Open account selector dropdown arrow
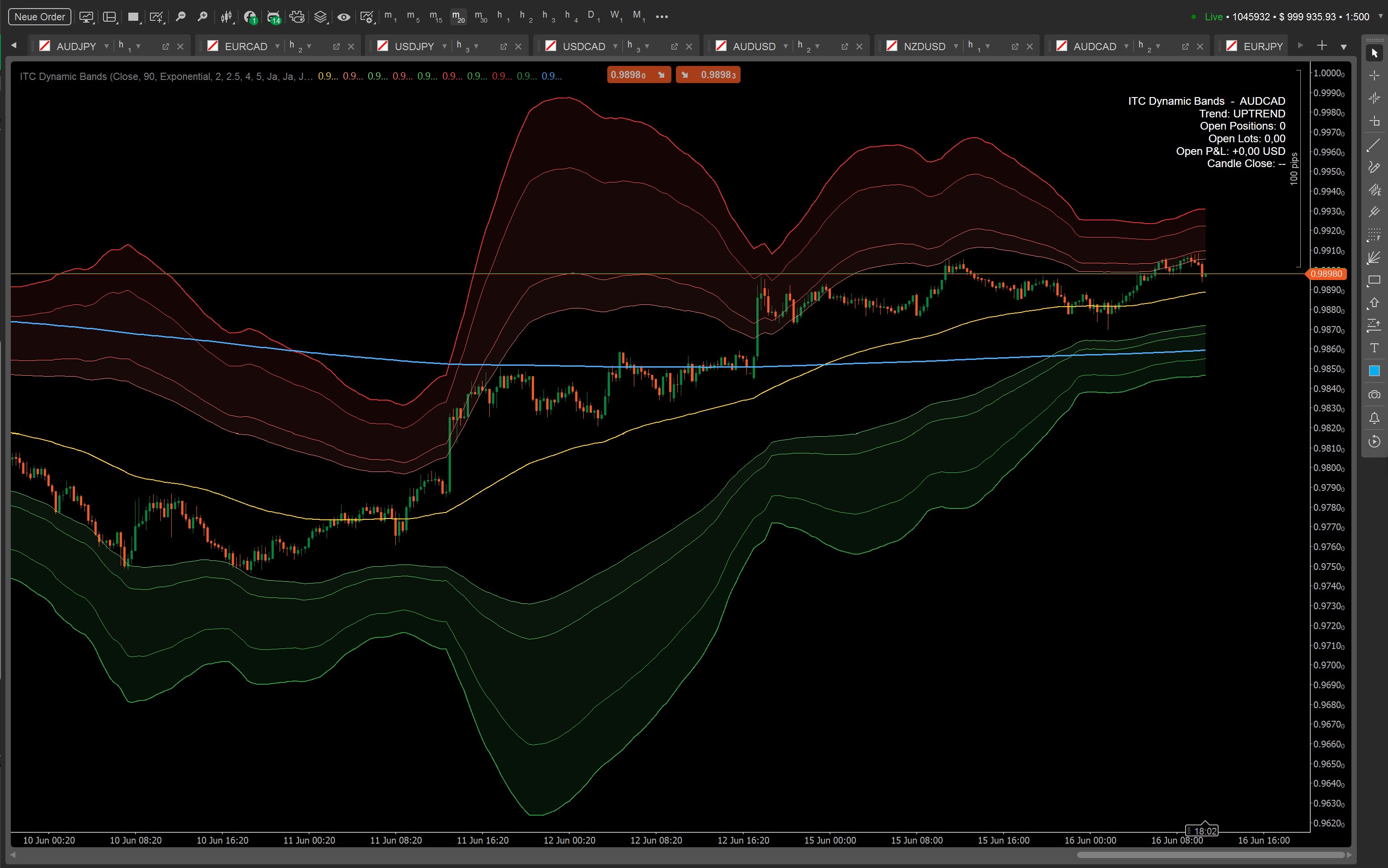Viewport: 1388px width, 868px height. pos(1380,16)
